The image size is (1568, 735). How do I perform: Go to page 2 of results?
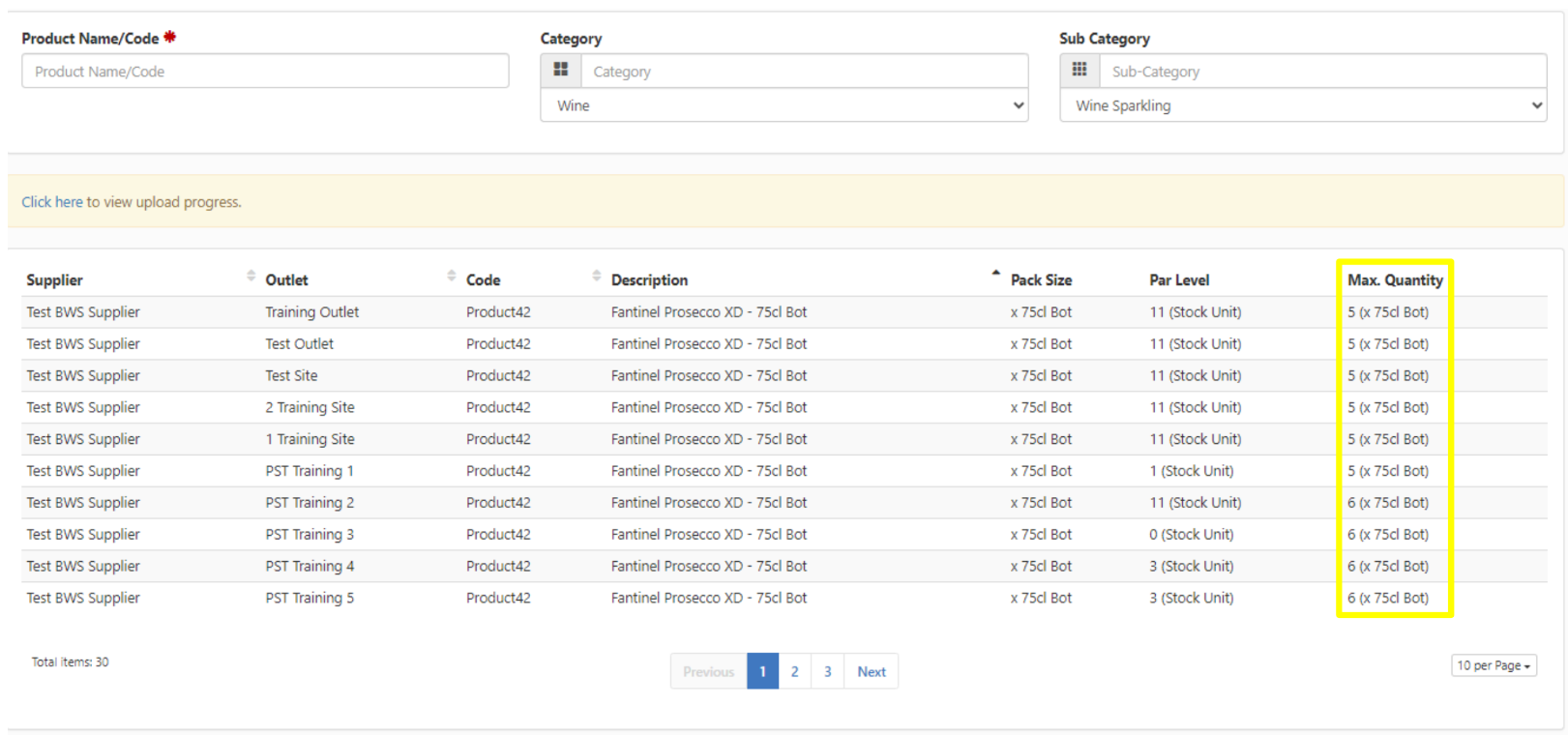tap(794, 671)
